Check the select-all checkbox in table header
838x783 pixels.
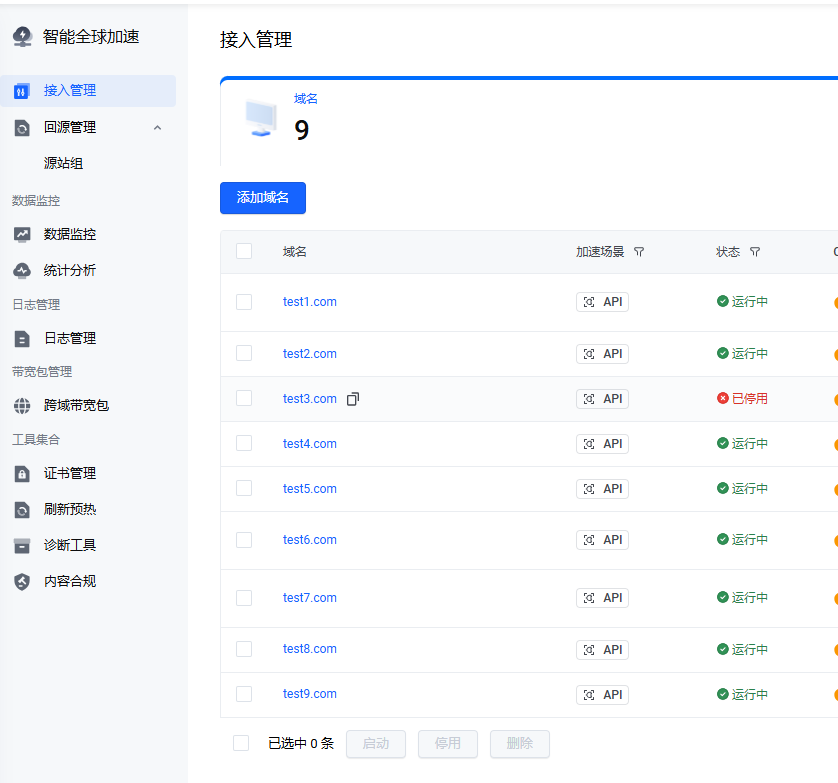tap(244, 251)
